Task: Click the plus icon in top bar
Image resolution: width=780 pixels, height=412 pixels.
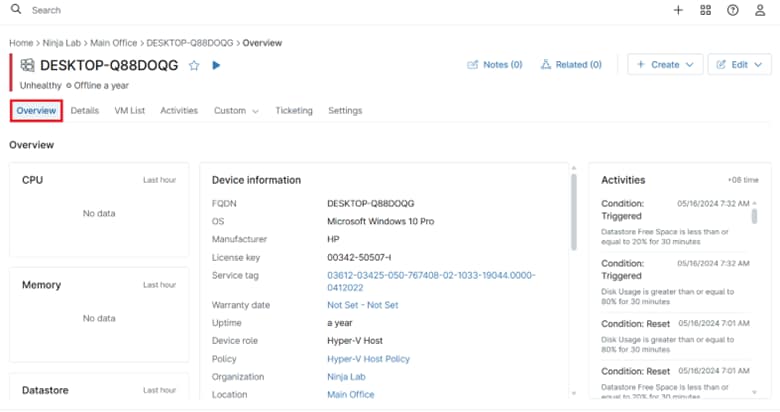Action: coord(678,10)
